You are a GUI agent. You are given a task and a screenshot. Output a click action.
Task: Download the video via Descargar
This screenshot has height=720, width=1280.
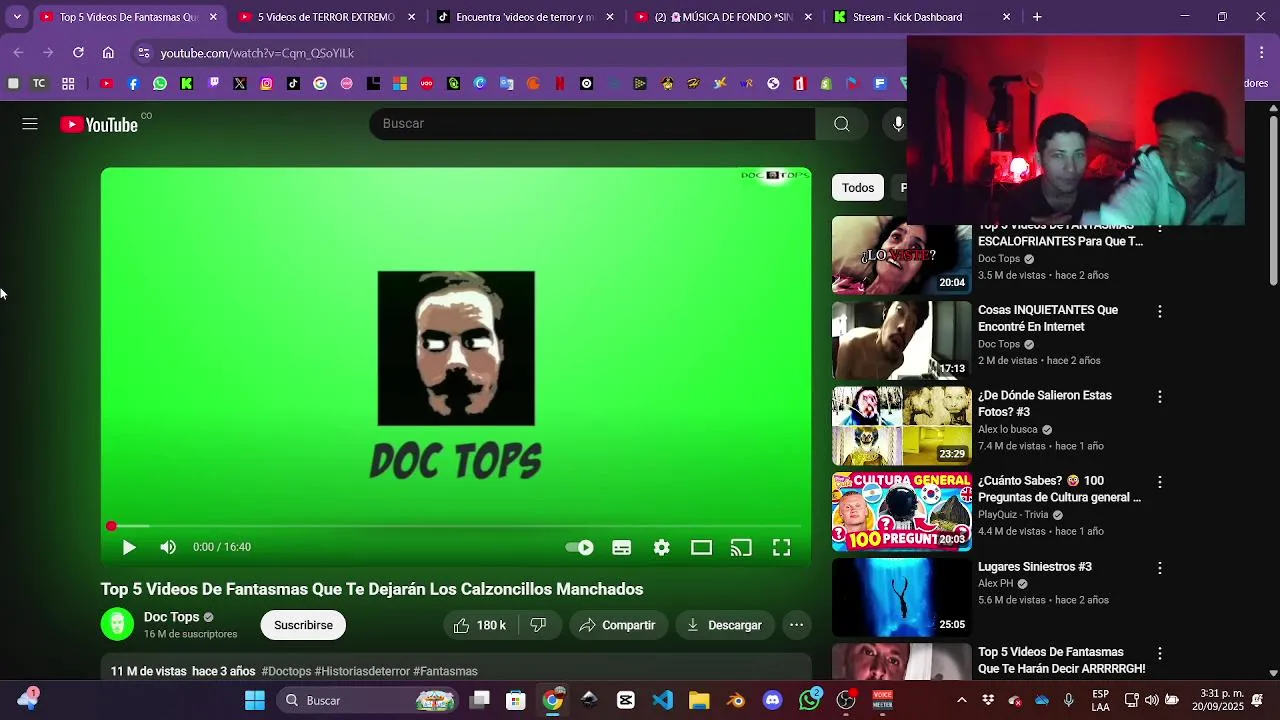724,625
